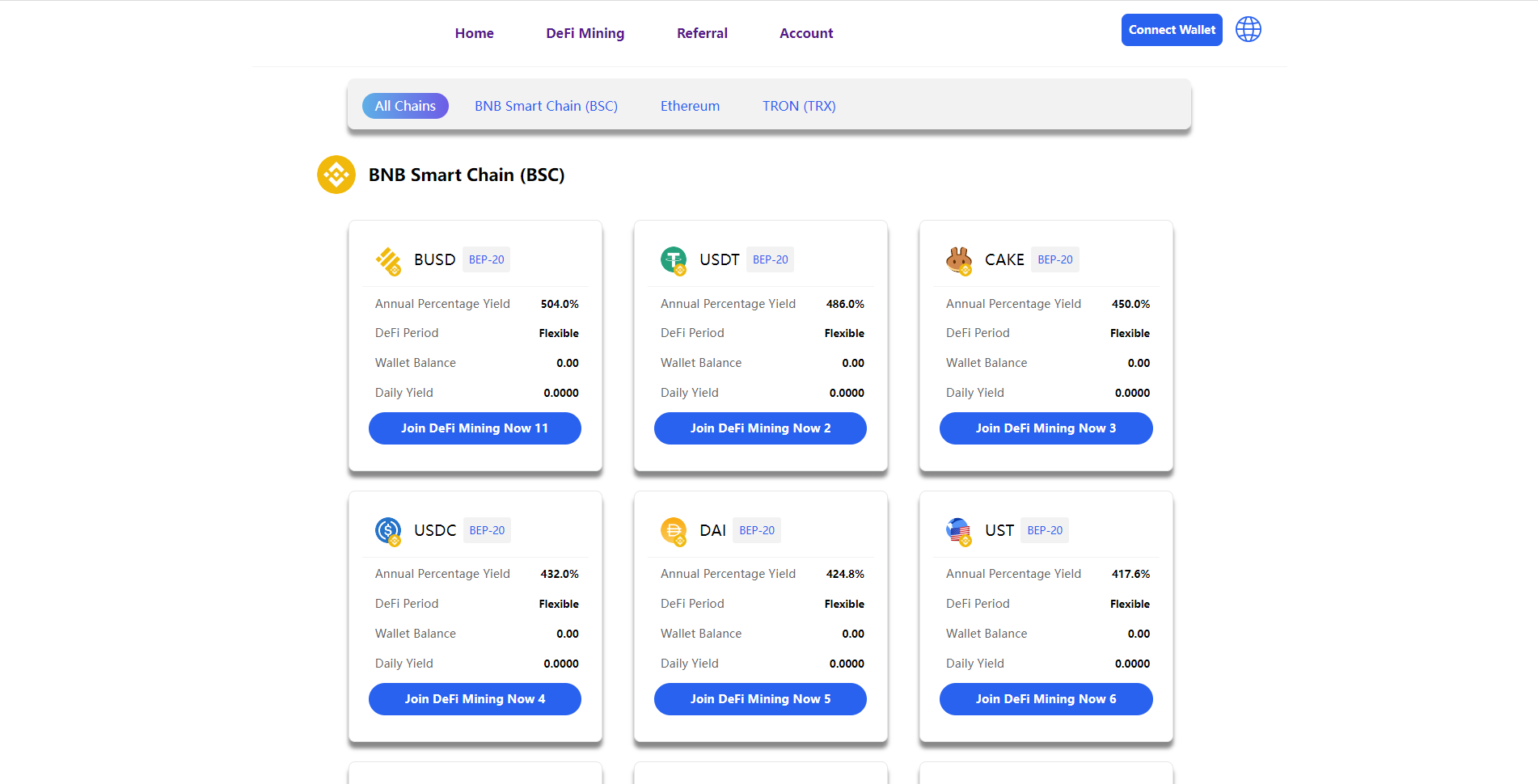Join the CAKE pool via Mining Now 3

[1046, 428]
